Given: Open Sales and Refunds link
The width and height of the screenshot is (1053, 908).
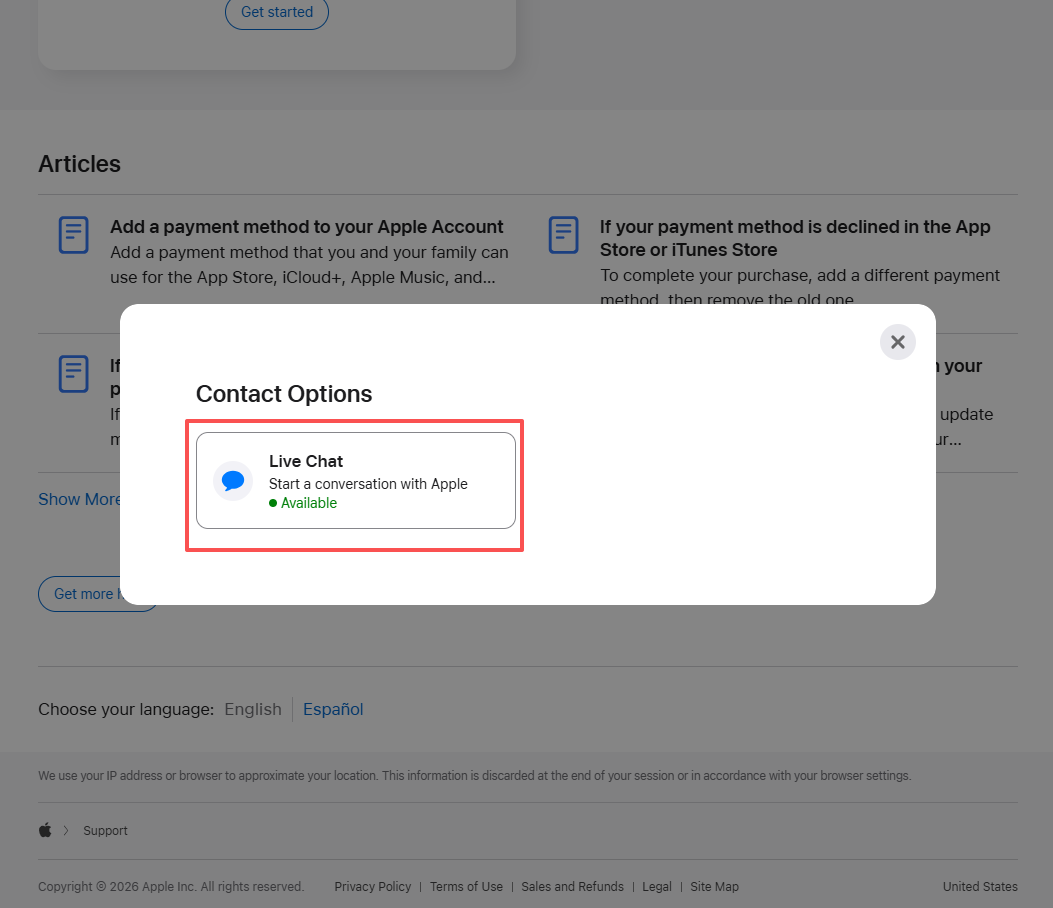Looking at the screenshot, I should pyautogui.click(x=572, y=887).
